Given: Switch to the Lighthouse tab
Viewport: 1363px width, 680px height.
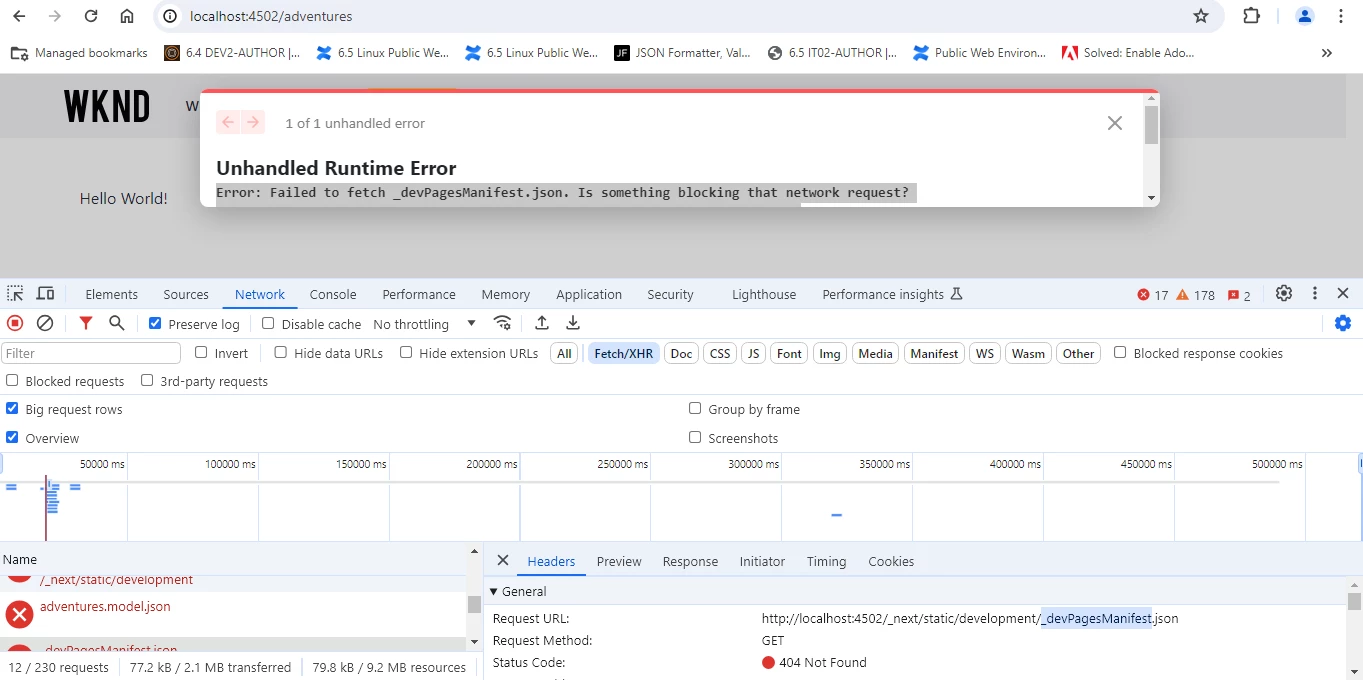Looking at the screenshot, I should click(764, 294).
